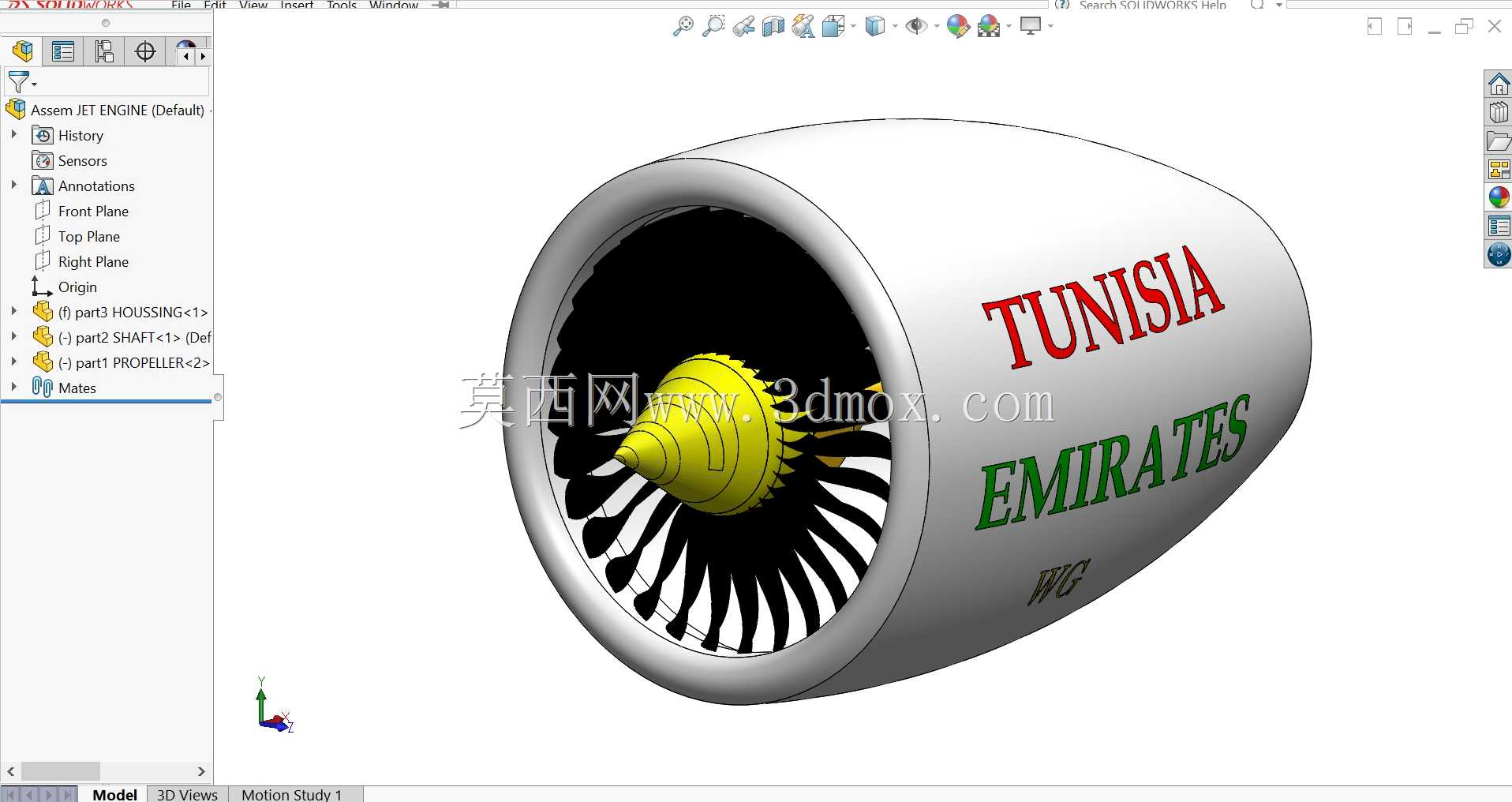The height and width of the screenshot is (802, 1512).
Task: Expand part1 PROPELLER component
Action: (13, 362)
